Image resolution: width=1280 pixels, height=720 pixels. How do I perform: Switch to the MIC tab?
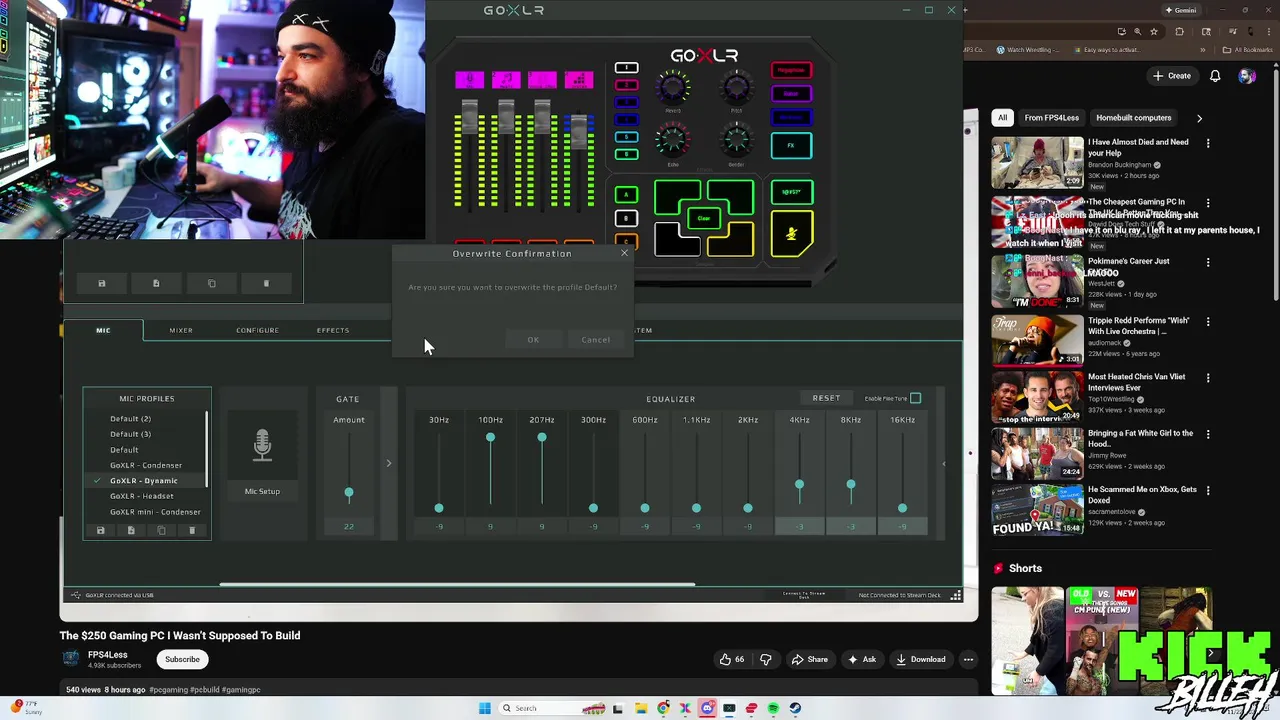tap(103, 330)
